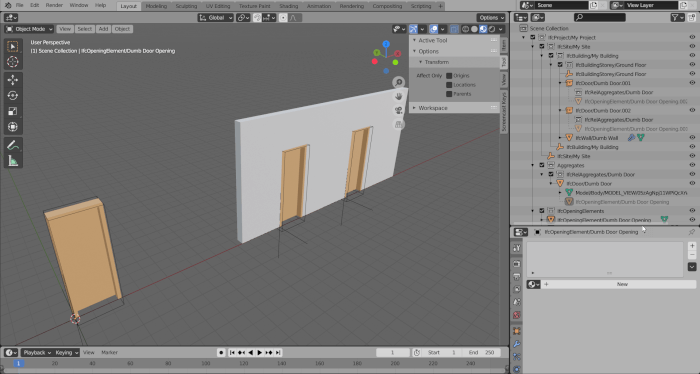Pick the Measure tool
The image size is (700, 374).
click(12, 161)
